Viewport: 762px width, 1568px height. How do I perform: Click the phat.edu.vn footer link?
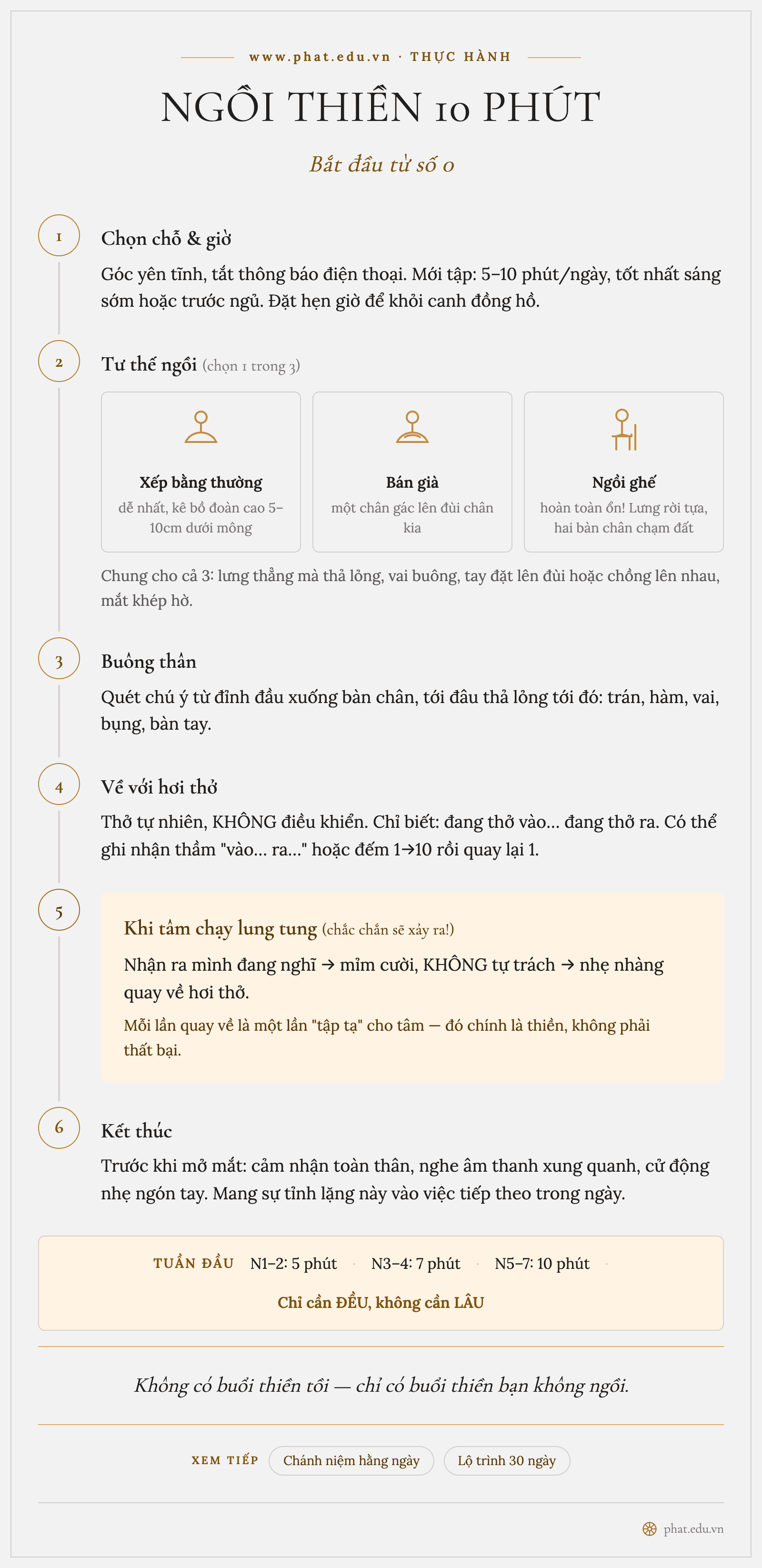[x=693, y=1528]
